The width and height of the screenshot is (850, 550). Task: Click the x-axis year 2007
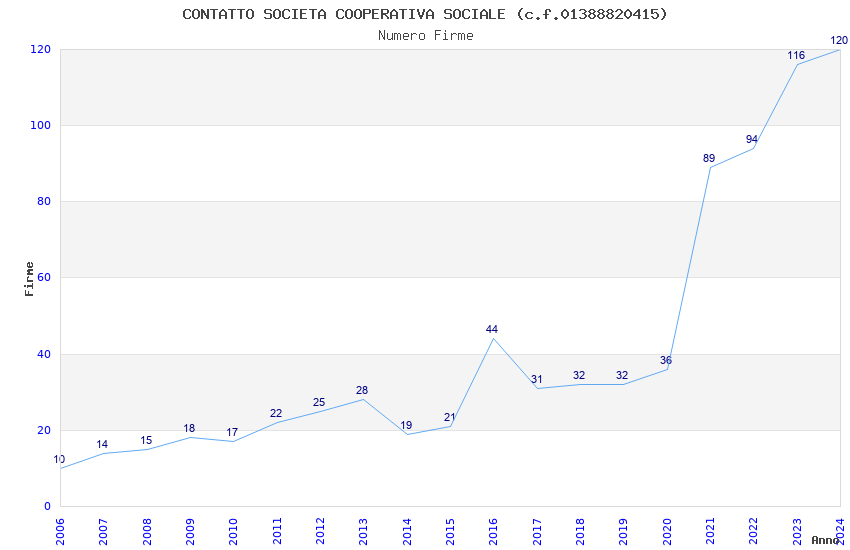pyautogui.click(x=103, y=531)
